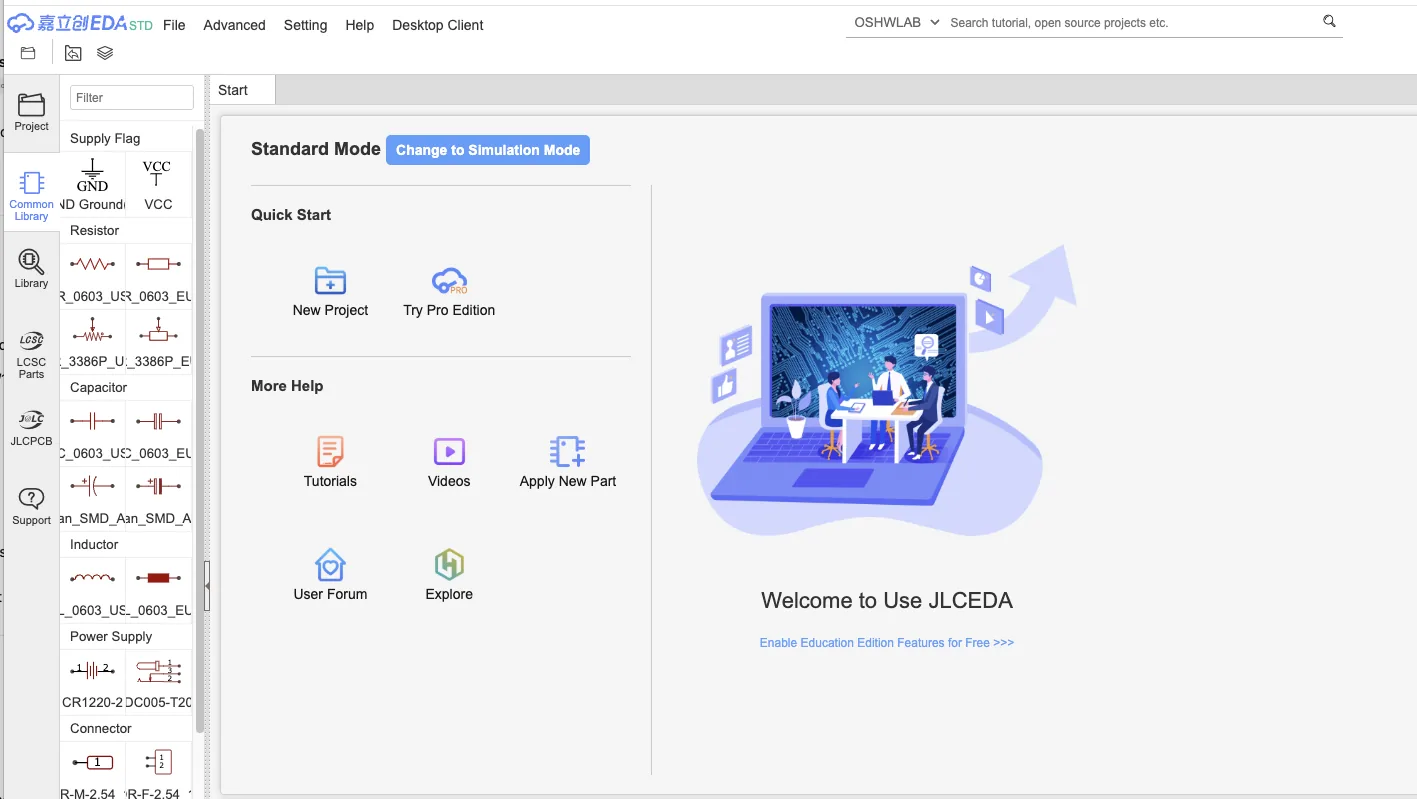Select the VCC supply flag symbol
This screenshot has height=799, width=1417.
pos(157,178)
